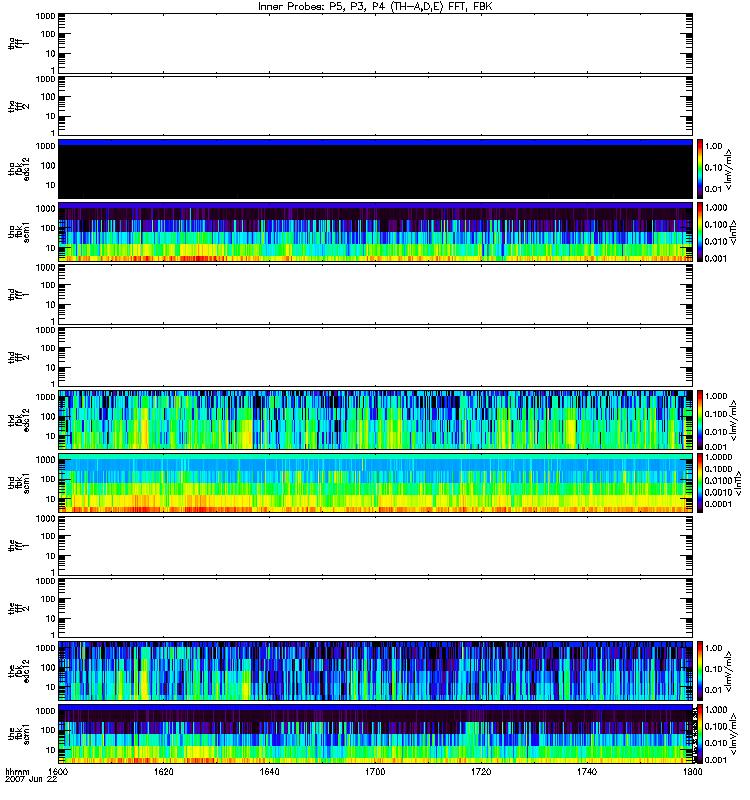750x800 pixels.
Task: Click the color bar beside tha fbk scm1
Action: 700,232
